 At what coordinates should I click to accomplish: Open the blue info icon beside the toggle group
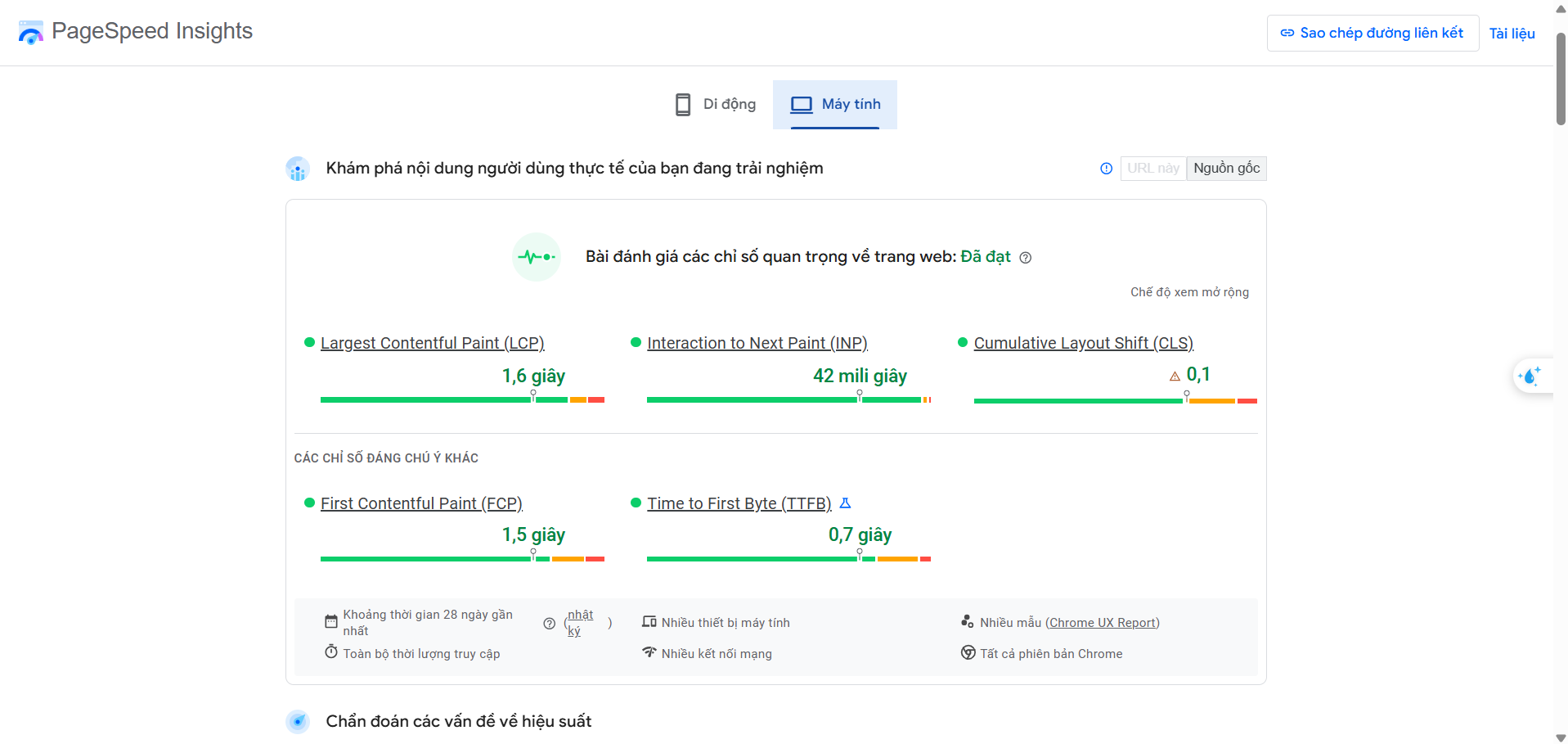pos(1106,168)
